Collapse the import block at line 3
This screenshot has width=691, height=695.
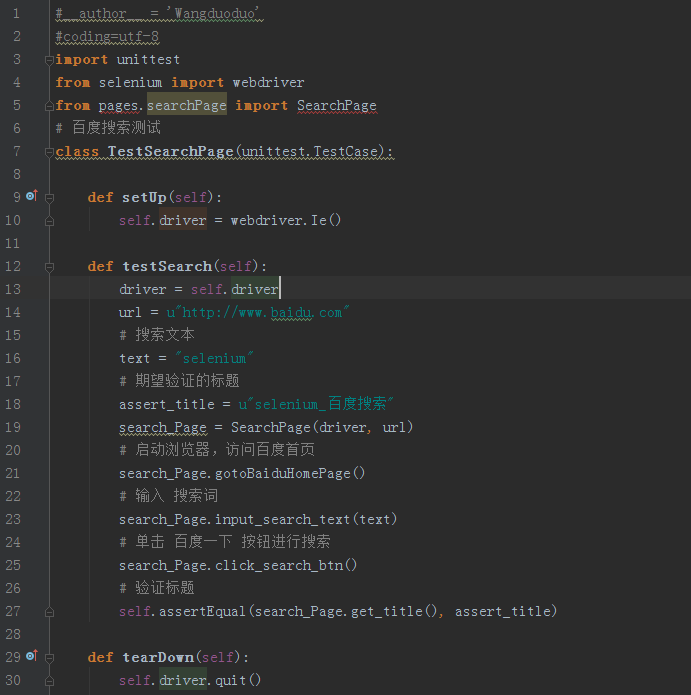(x=49, y=60)
